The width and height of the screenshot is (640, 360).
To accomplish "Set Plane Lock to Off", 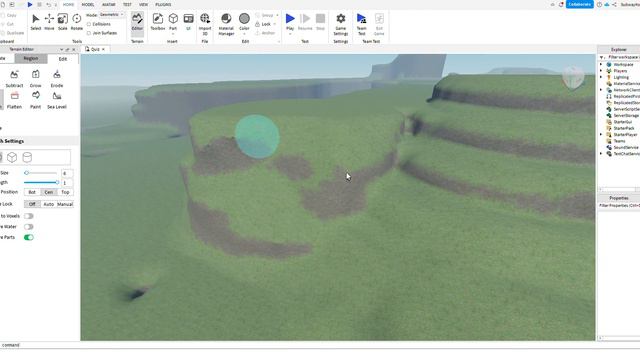I will [32, 204].
